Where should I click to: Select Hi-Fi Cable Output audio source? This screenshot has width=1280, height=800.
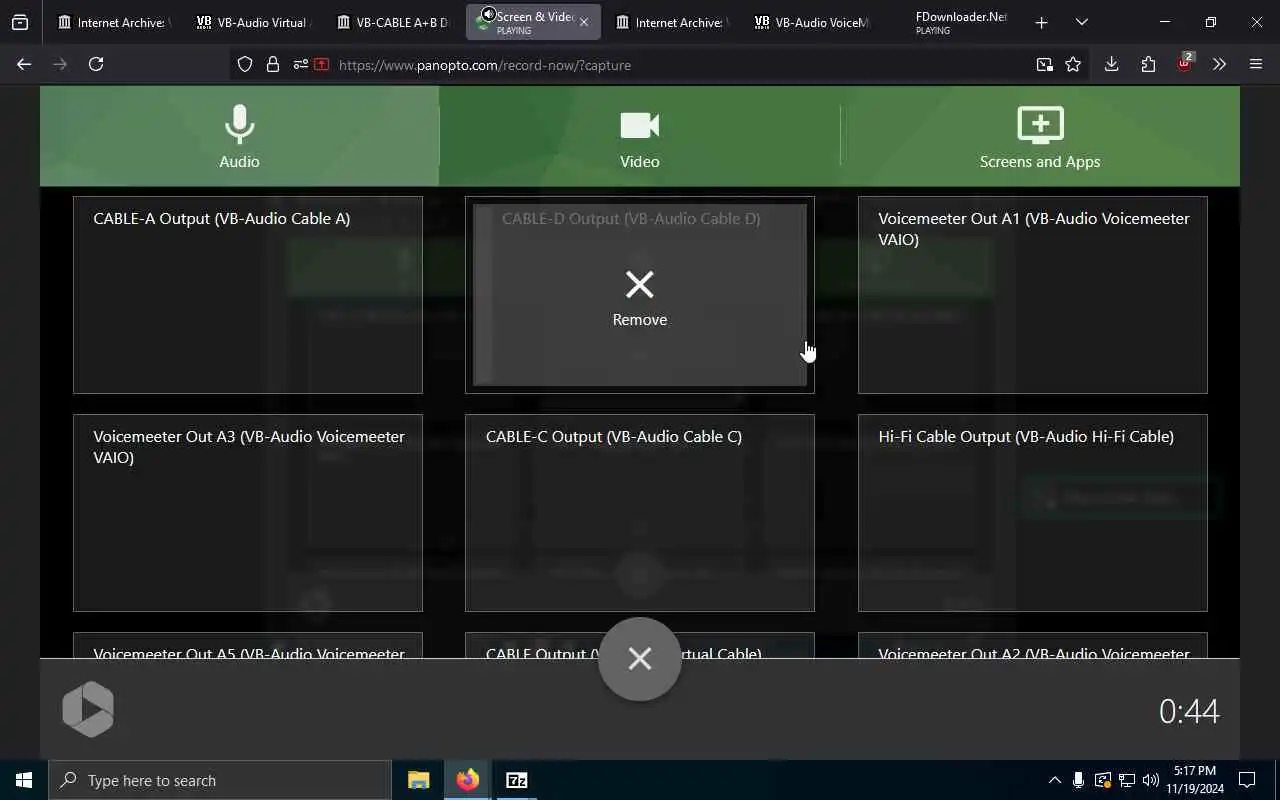(x=1033, y=513)
